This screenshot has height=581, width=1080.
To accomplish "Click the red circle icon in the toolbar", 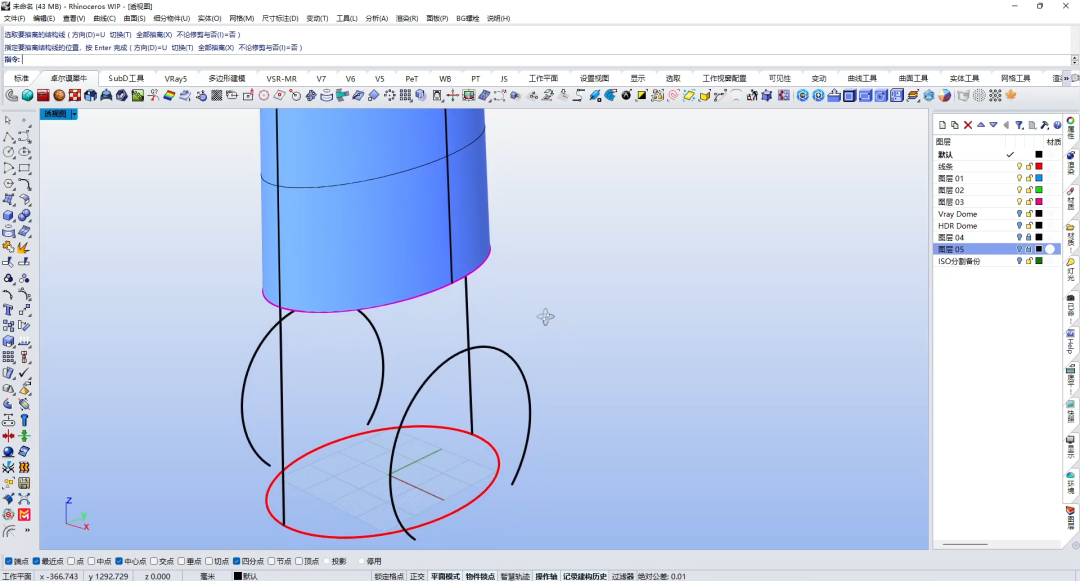I will point(264,95).
